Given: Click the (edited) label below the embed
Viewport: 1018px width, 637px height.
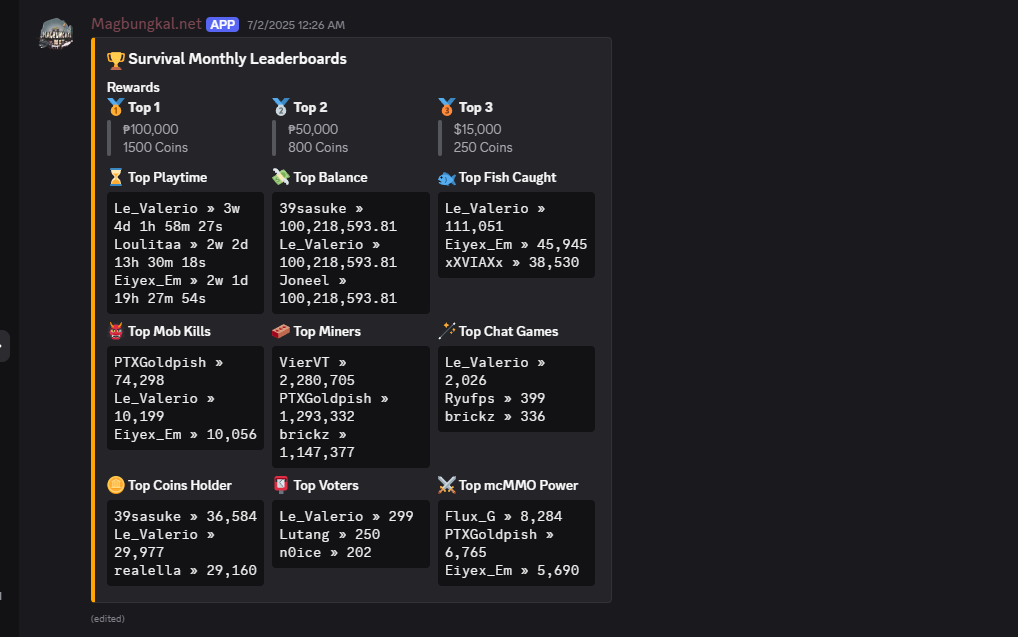Looking at the screenshot, I should coord(107,619).
